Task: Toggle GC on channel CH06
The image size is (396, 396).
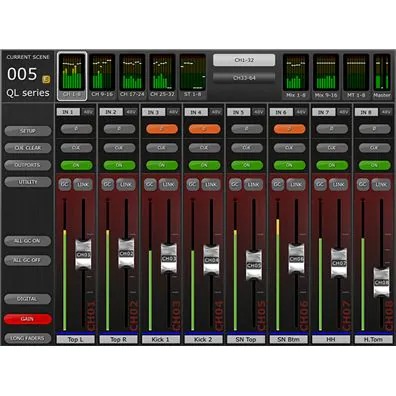Action: point(278,184)
